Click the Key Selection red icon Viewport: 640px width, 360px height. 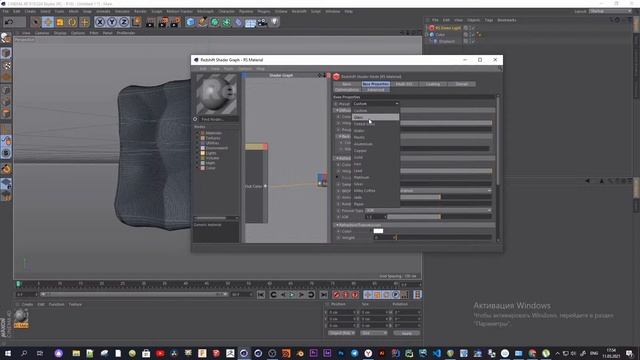coord(355,295)
